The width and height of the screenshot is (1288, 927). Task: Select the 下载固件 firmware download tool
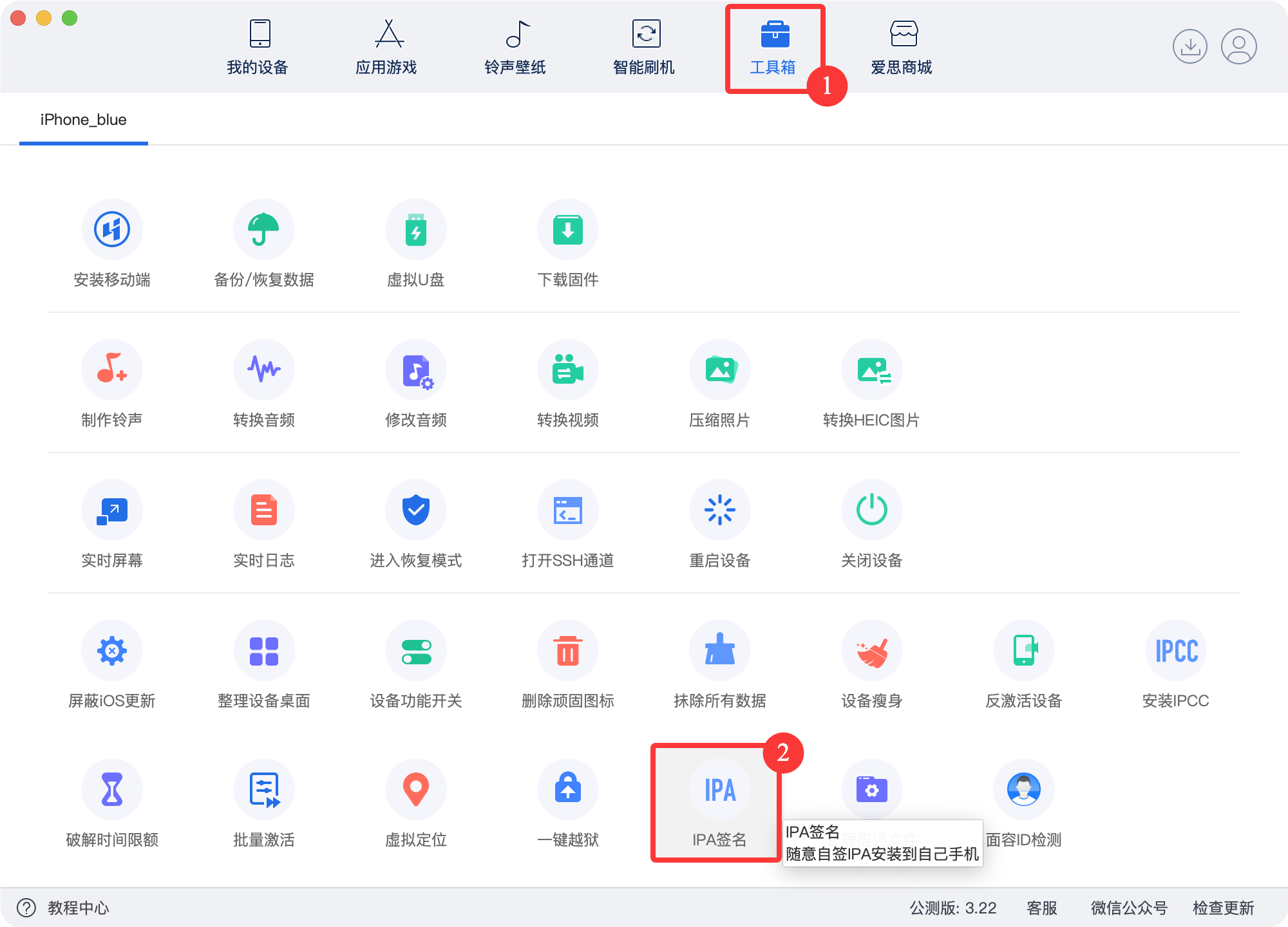(x=568, y=245)
